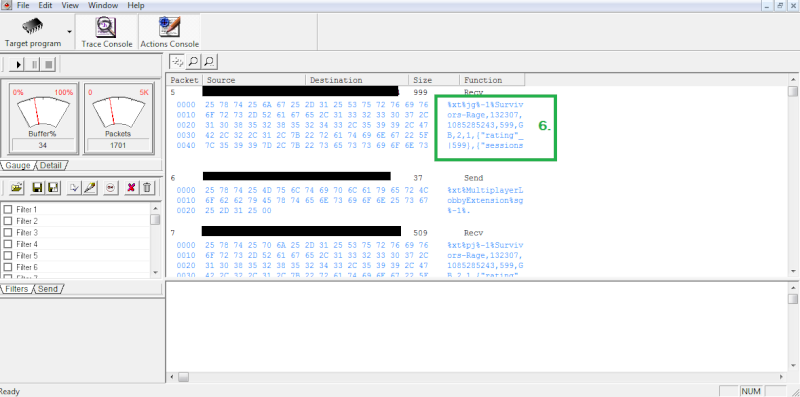Click the first magnifier search icon
Viewport: 800px width, 397px height.
pyautogui.click(x=193, y=62)
